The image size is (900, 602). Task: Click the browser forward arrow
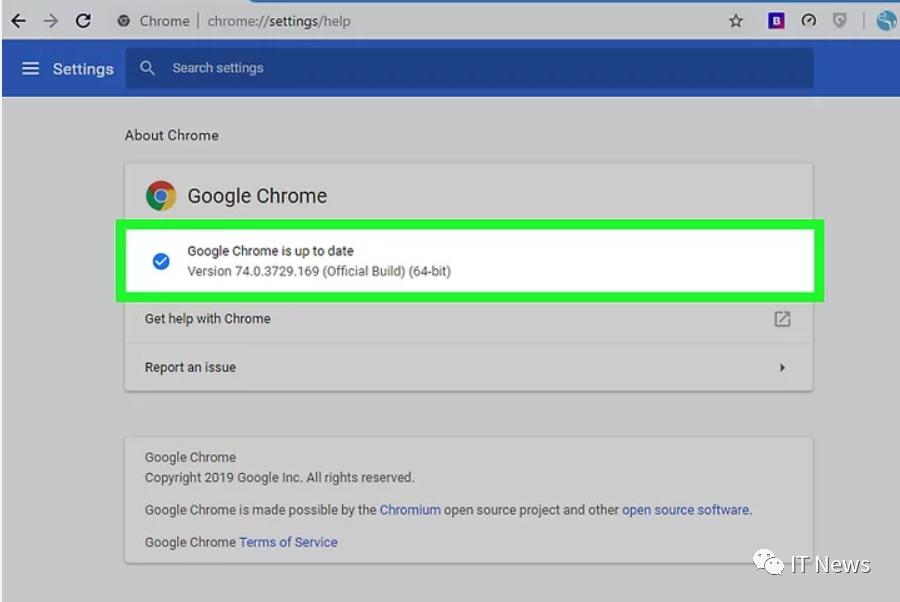[x=50, y=21]
